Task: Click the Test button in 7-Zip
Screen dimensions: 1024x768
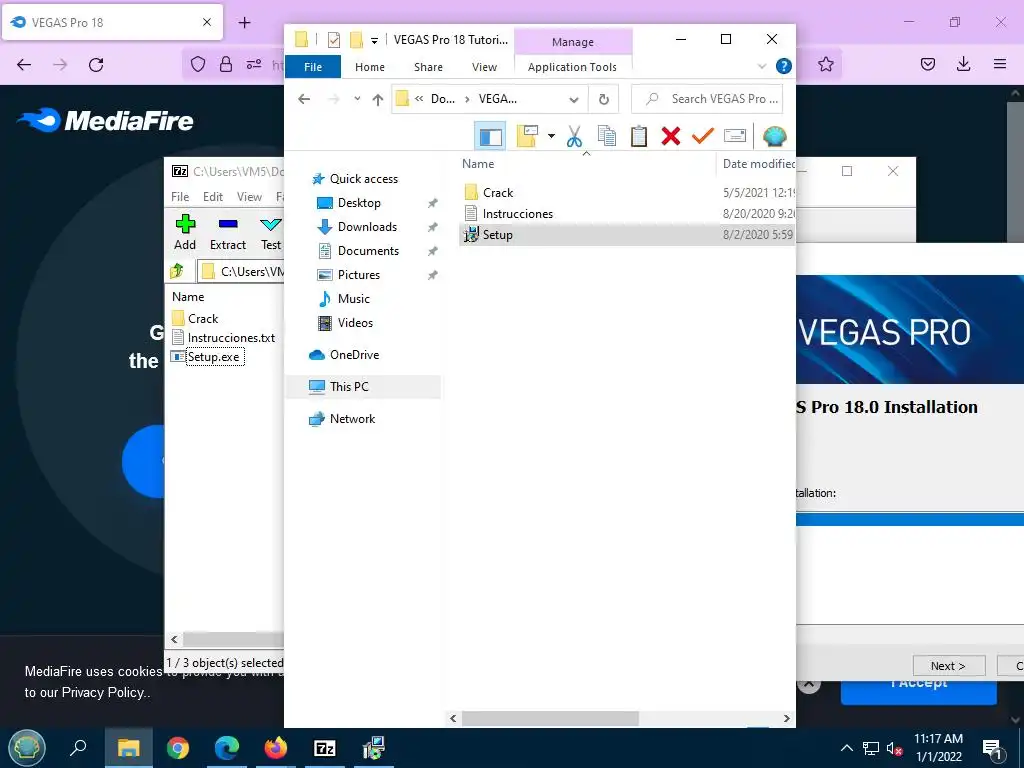Action: (x=270, y=232)
